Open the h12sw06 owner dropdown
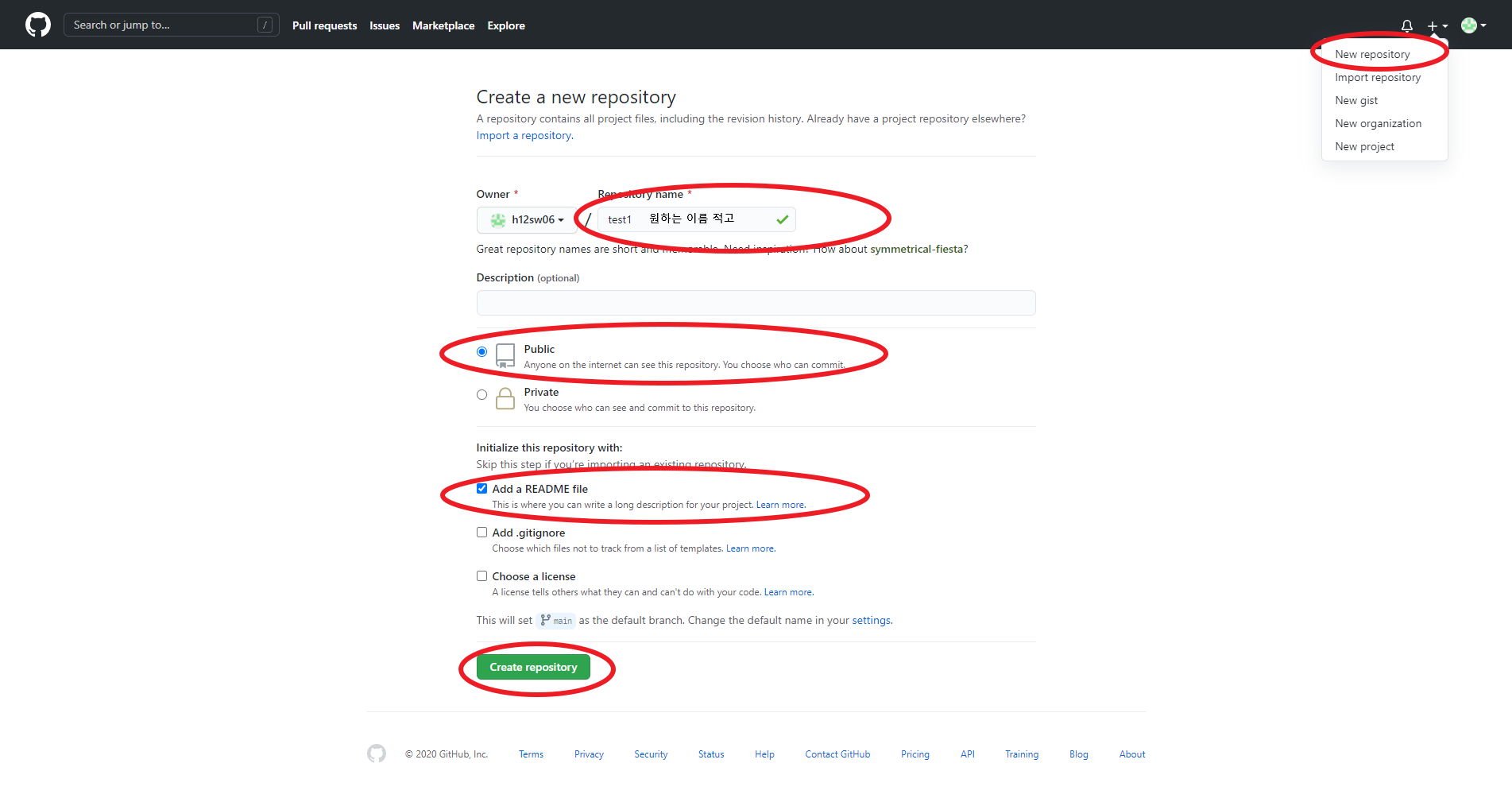This screenshot has height=802, width=1512. click(527, 220)
